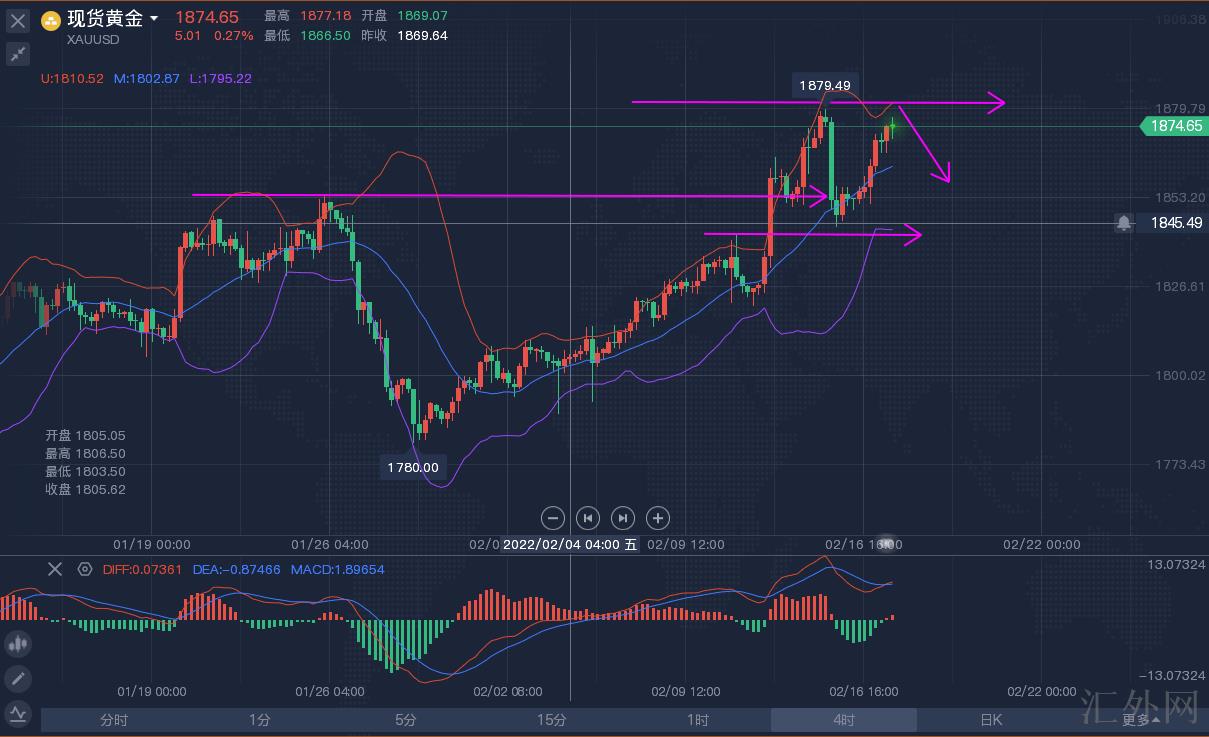Expand the 更多 timeframes menu

click(x=1140, y=720)
